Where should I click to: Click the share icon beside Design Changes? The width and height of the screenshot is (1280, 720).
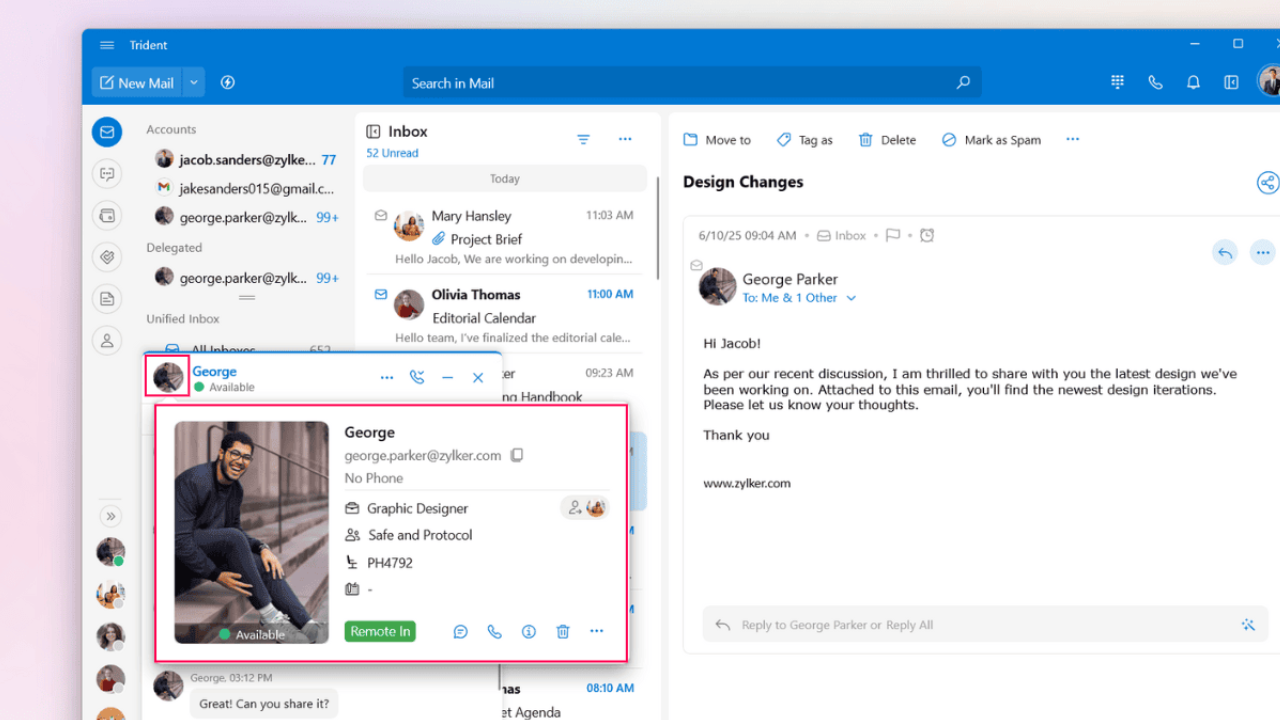(x=1268, y=183)
